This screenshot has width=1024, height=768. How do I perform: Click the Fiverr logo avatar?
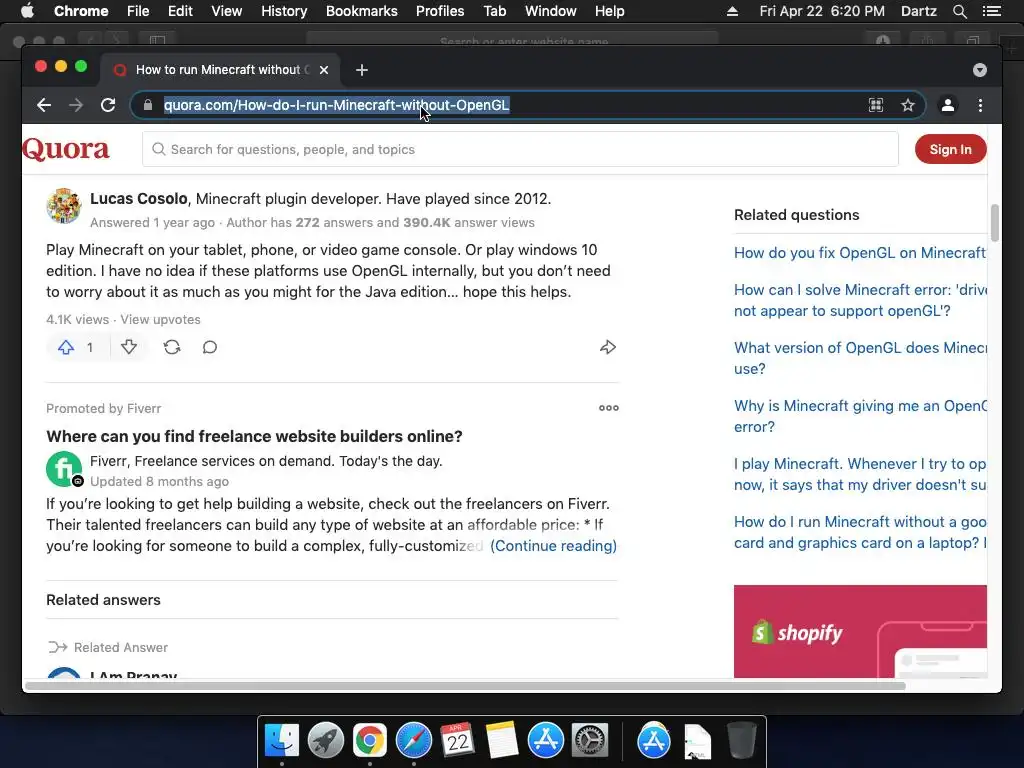coord(64,469)
